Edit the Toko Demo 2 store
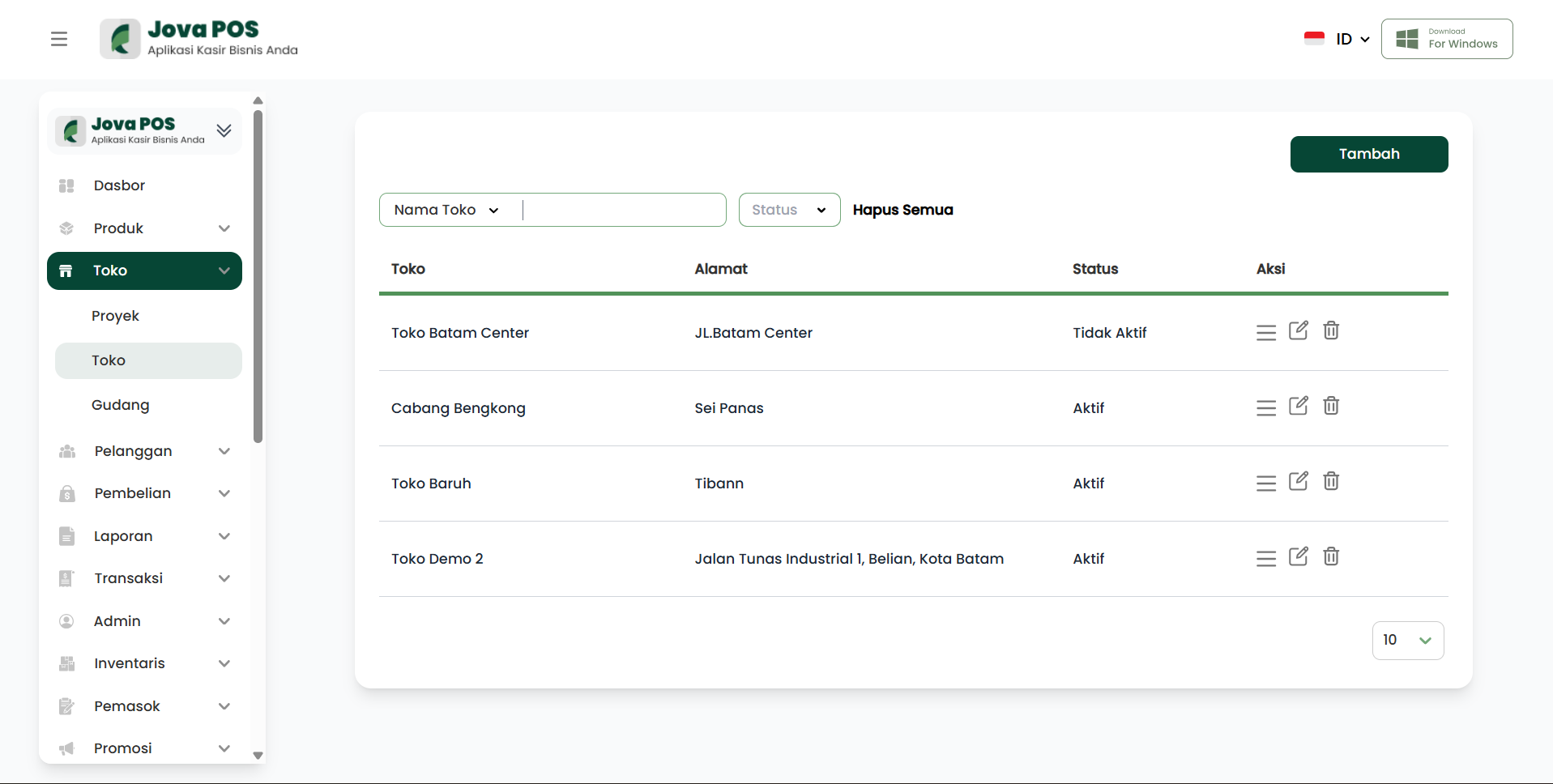The width and height of the screenshot is (1553, 784). pyautogui.click(x=1298, y=556)
